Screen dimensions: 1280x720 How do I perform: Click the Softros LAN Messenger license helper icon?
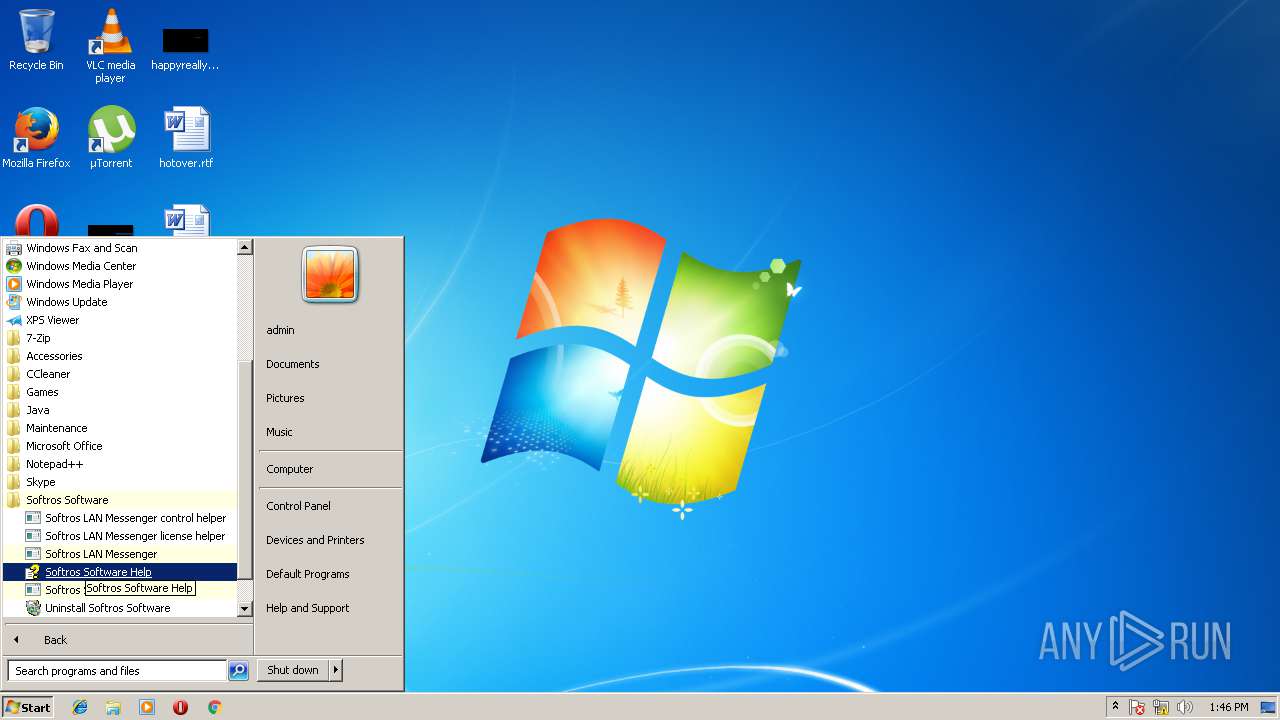[33, 536]
